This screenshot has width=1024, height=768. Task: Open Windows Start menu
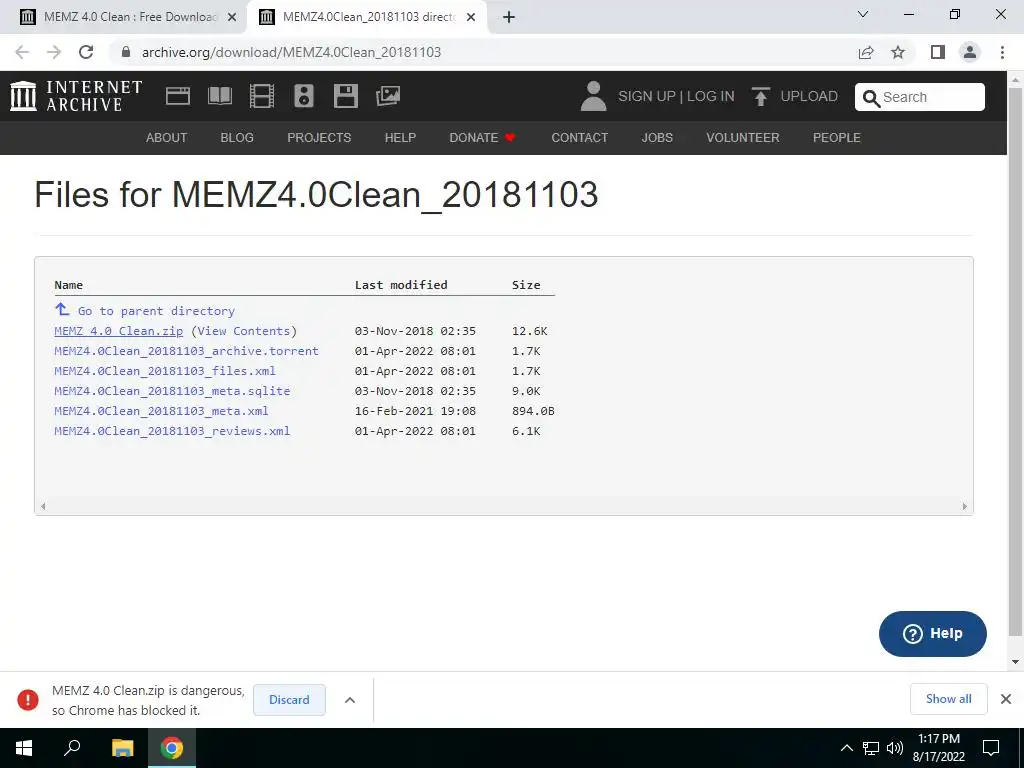click(24, 748)
